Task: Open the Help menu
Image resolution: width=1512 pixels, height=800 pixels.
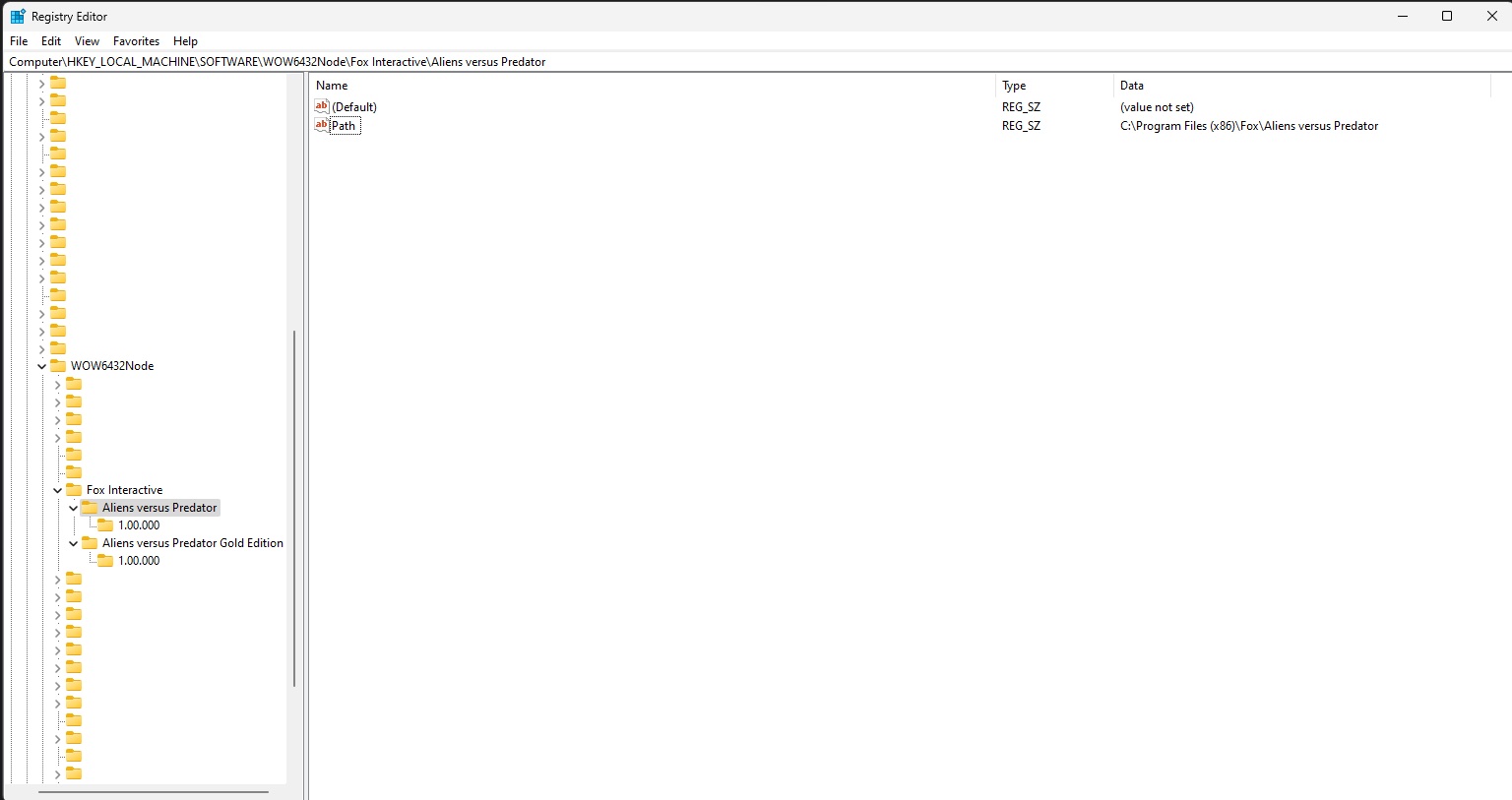Action: (x=185, y=41)
